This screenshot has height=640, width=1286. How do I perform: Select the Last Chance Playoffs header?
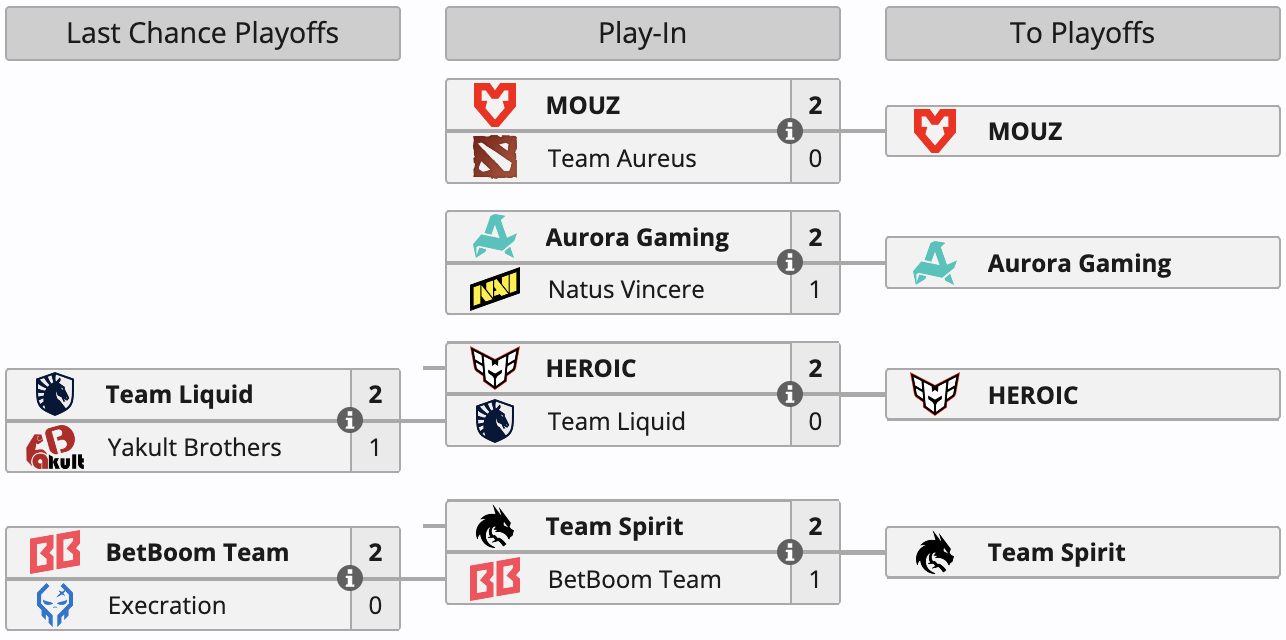pos(203,34)
